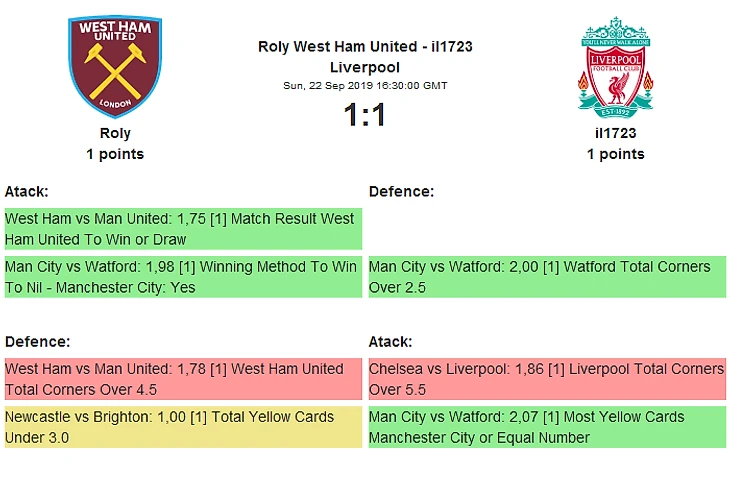This screenshot has height=480, width=730.
Task: Click the 1:1 match score
Action: (365, 116)
